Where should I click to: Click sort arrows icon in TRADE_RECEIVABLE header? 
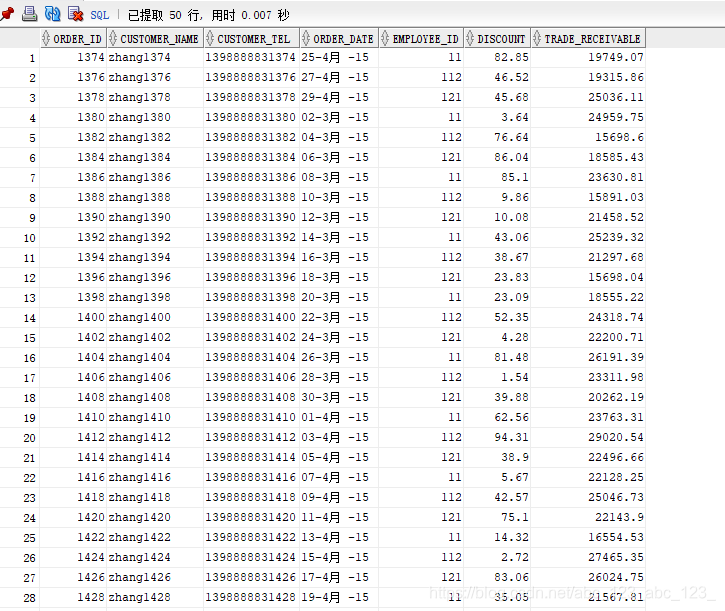[x=537, y=38]
